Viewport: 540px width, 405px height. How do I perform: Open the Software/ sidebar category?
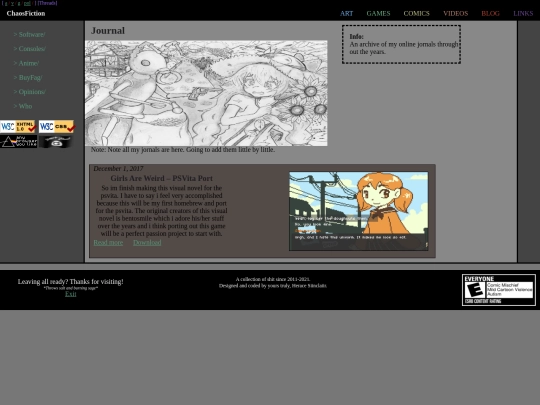(x=29, y=34)
